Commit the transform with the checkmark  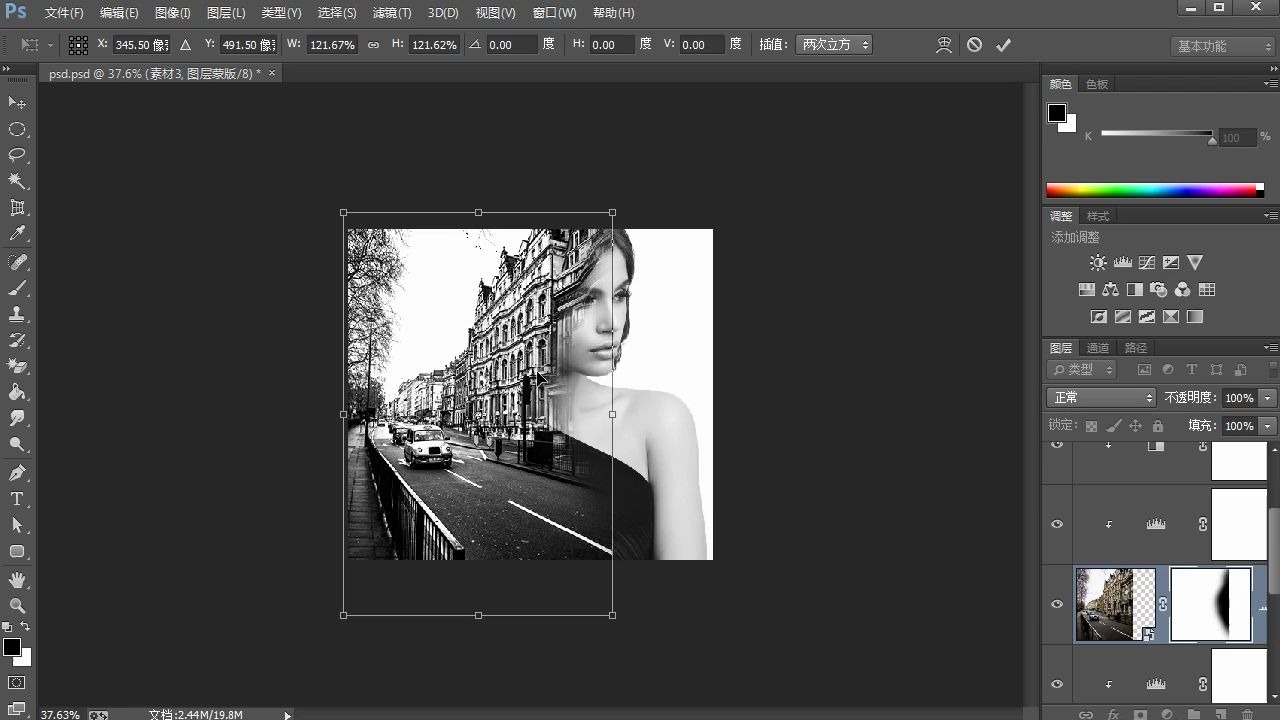pyautogui.click(x=1004, y=45)
